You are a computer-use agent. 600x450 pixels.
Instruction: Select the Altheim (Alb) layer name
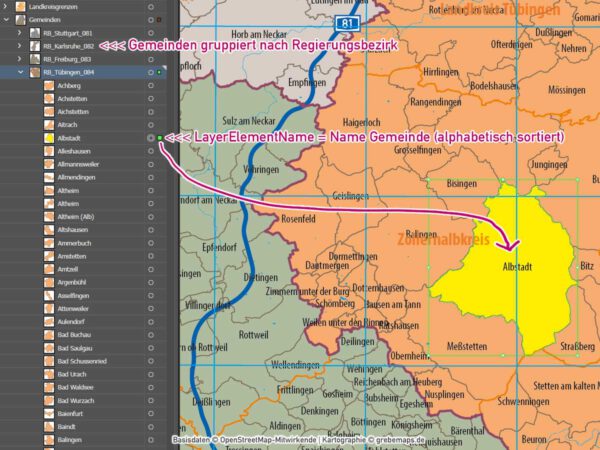(76, 217)
